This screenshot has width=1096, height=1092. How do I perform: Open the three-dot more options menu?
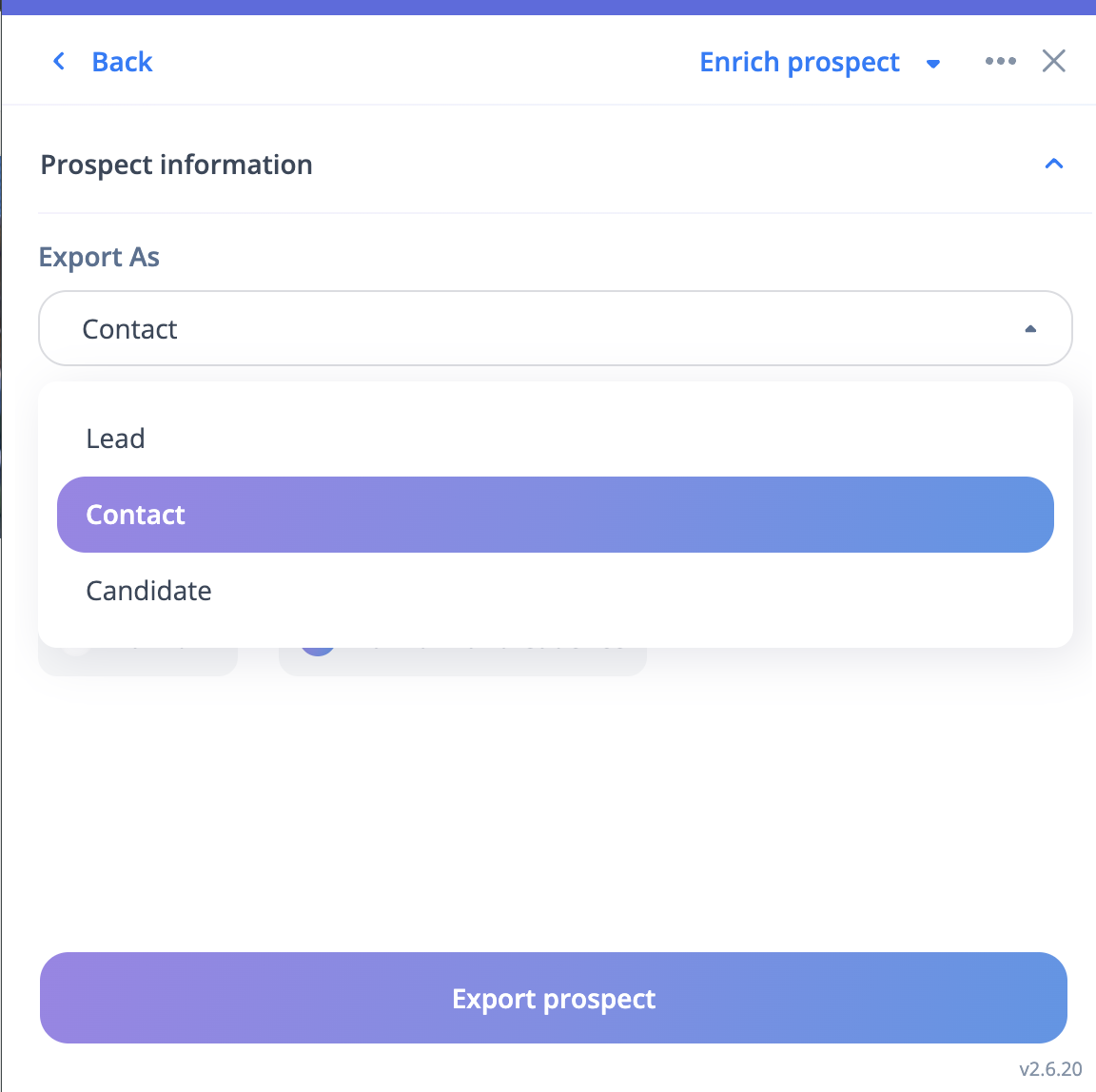(1000, 62)
